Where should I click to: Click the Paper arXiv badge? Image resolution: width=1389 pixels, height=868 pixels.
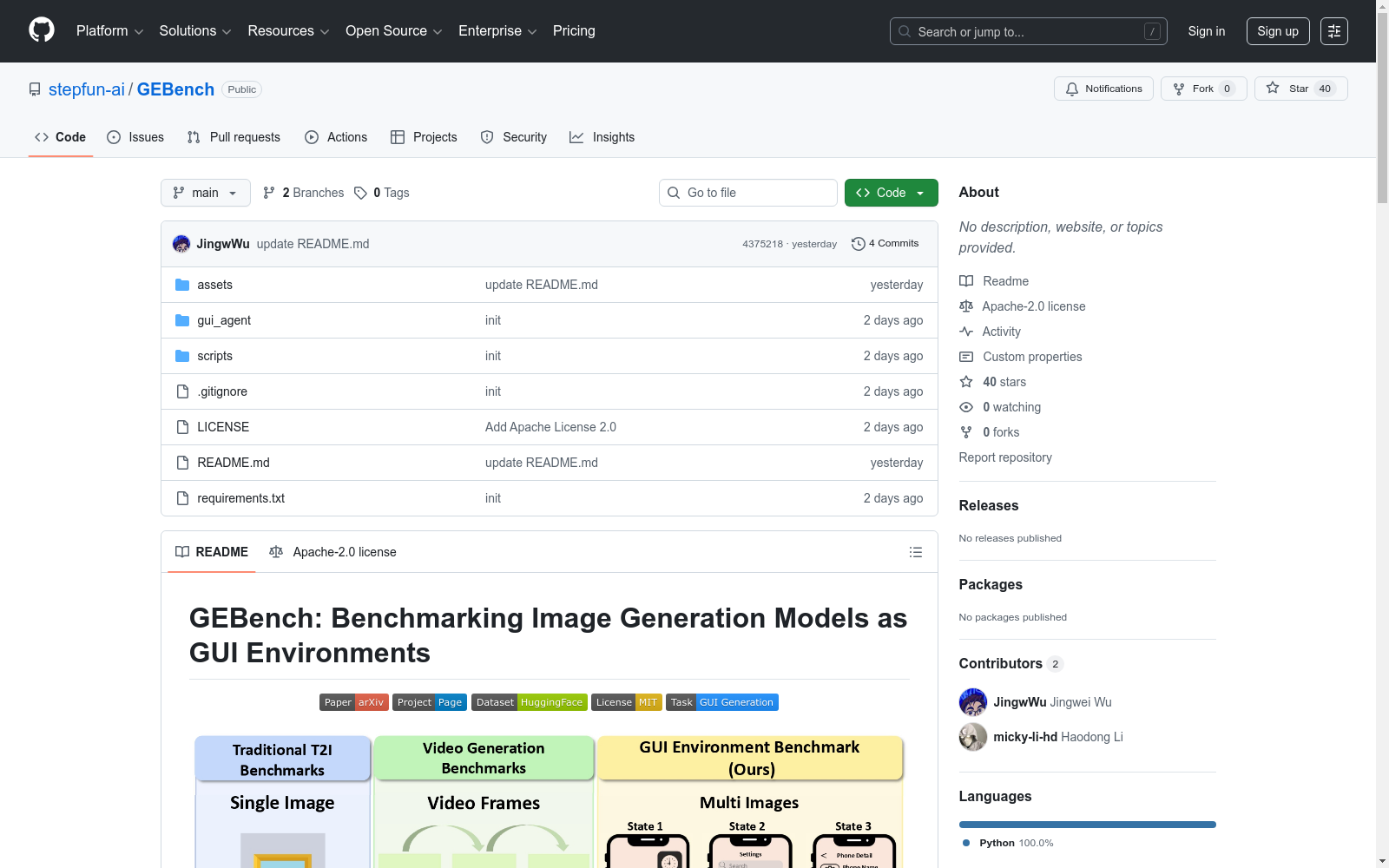pos(354,702)
